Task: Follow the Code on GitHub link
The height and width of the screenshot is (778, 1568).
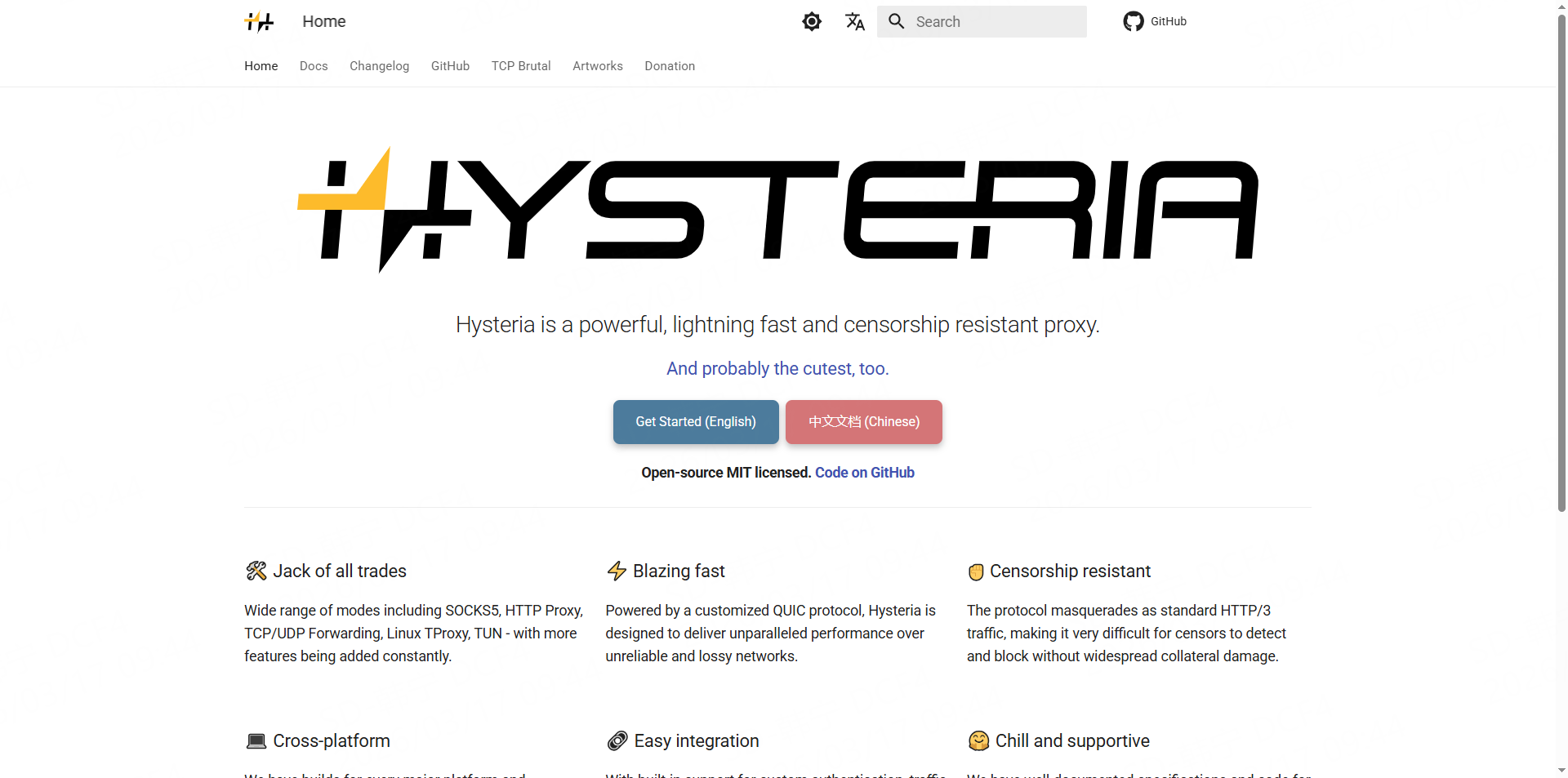Action: [864, 473]
